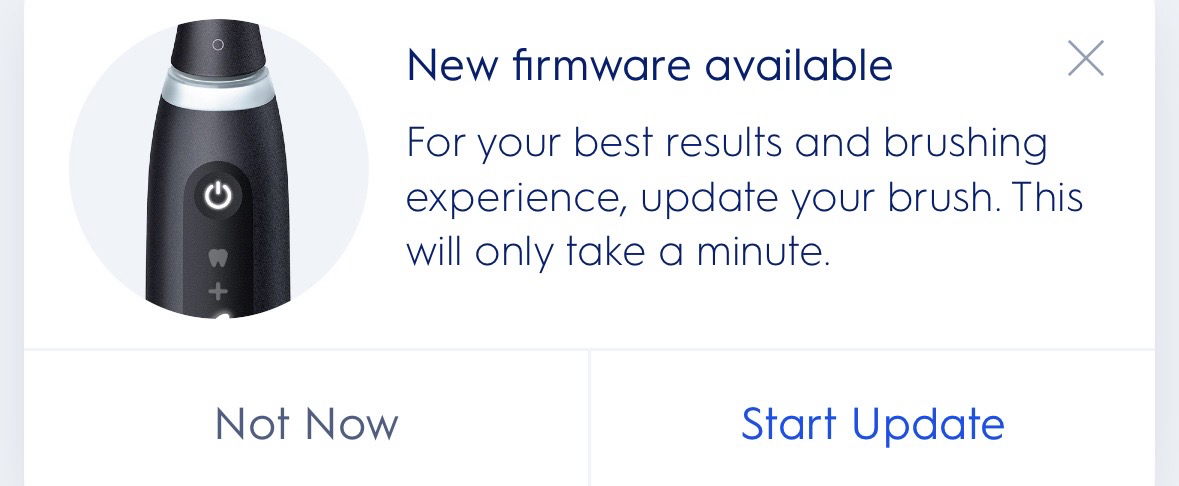Tap the Start Update button
Viewport: 1179px width, 486px height.
pos(872,423)
